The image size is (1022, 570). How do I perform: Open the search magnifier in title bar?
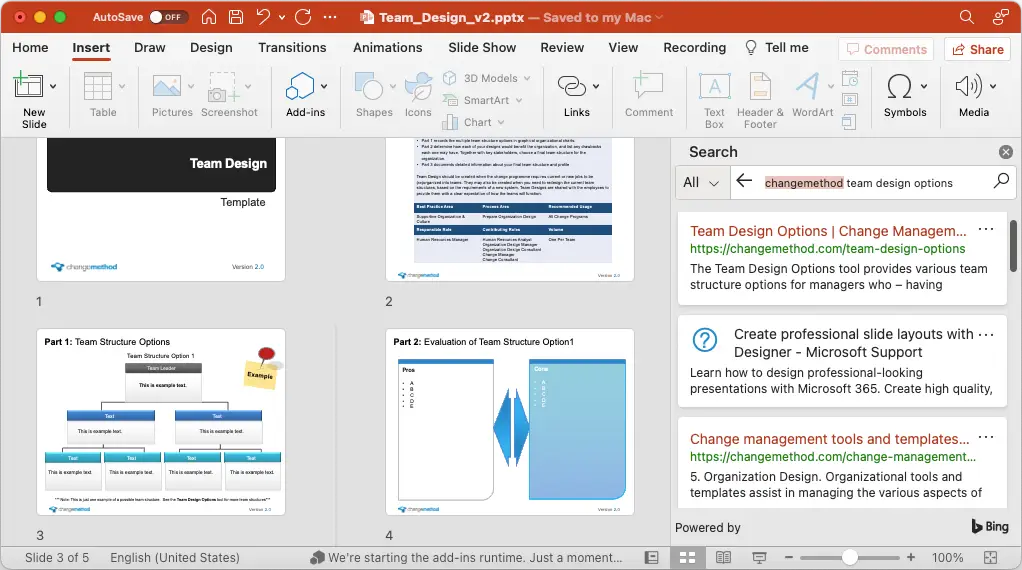point(967,17)
